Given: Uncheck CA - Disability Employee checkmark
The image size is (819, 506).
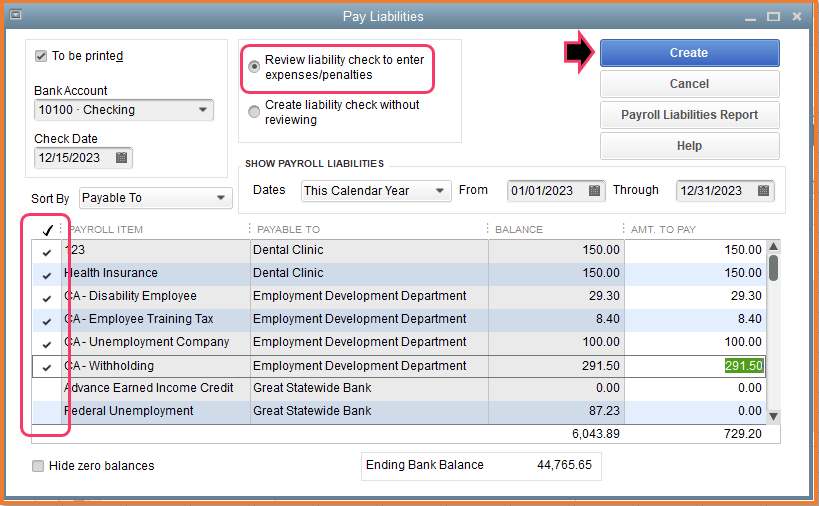Looking at the screenshot, I should pos(47,298).
